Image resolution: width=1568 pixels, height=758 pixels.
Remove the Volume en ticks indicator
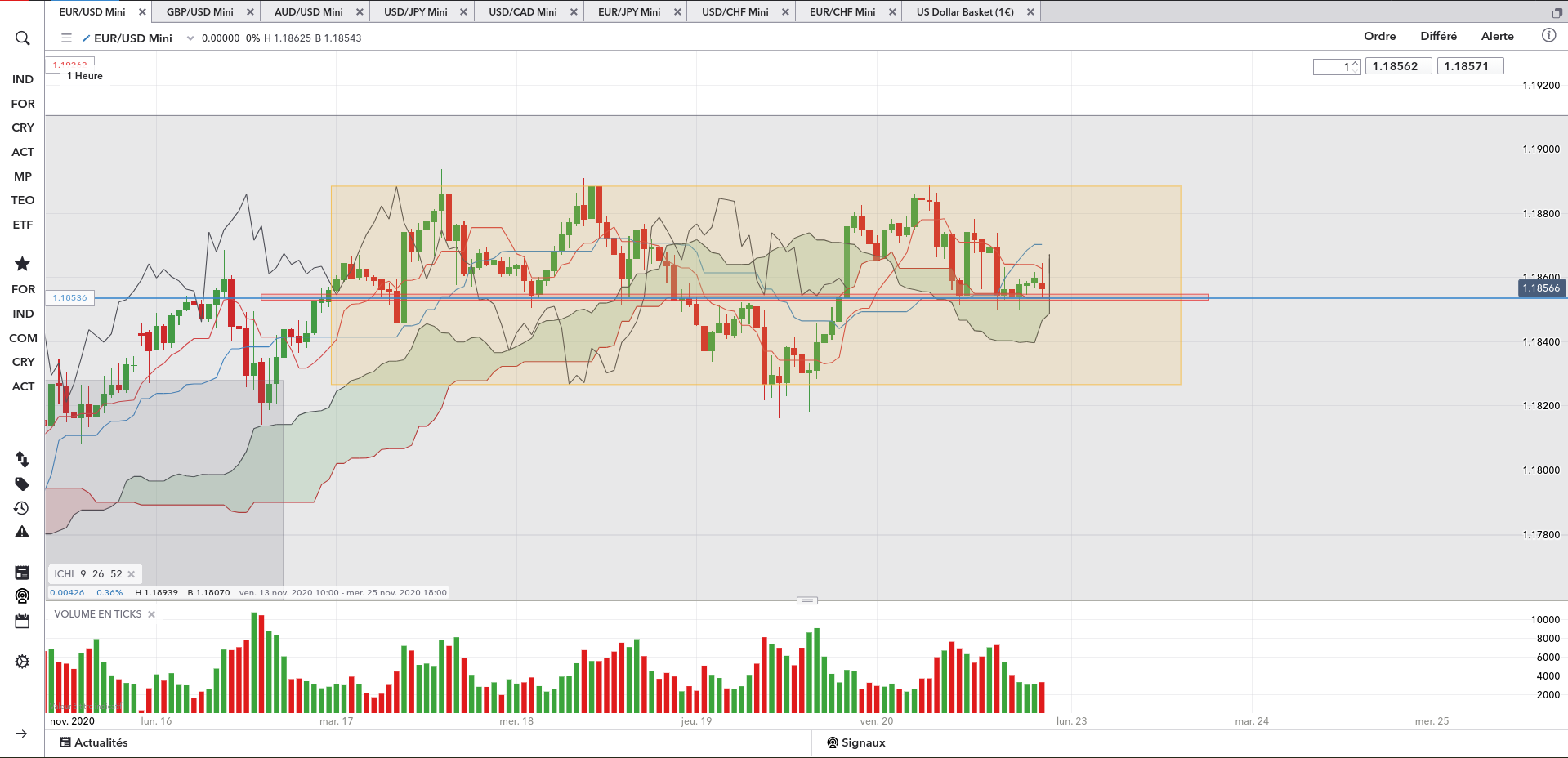pyautogui.click(x=151, y=614)
